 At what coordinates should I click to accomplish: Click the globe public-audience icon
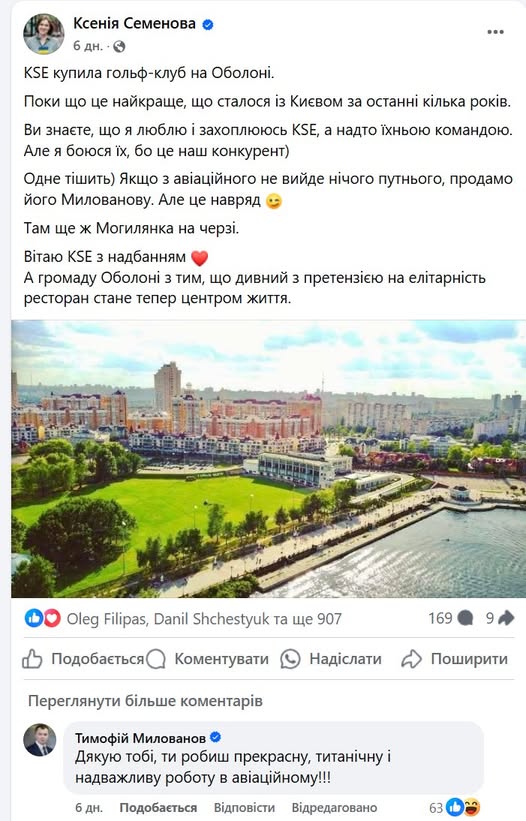[x=119, y=47]
